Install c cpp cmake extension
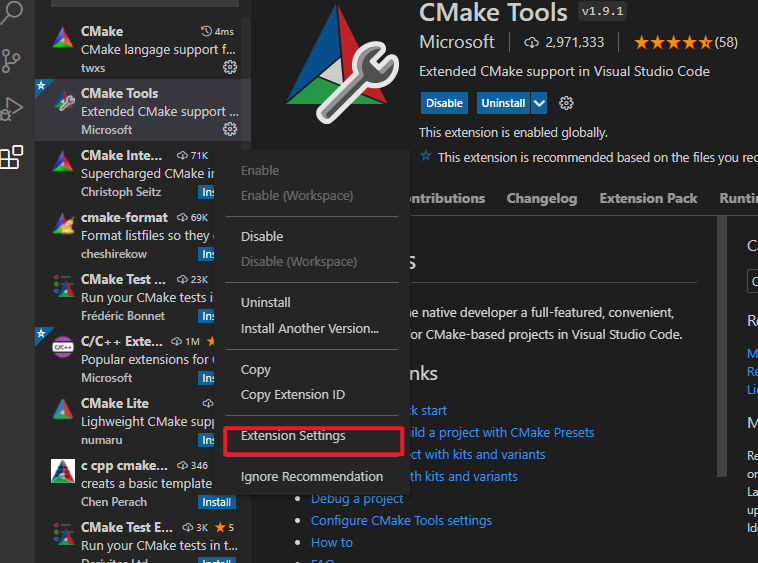Screen dimensions: 758x563 click(217, 502)
